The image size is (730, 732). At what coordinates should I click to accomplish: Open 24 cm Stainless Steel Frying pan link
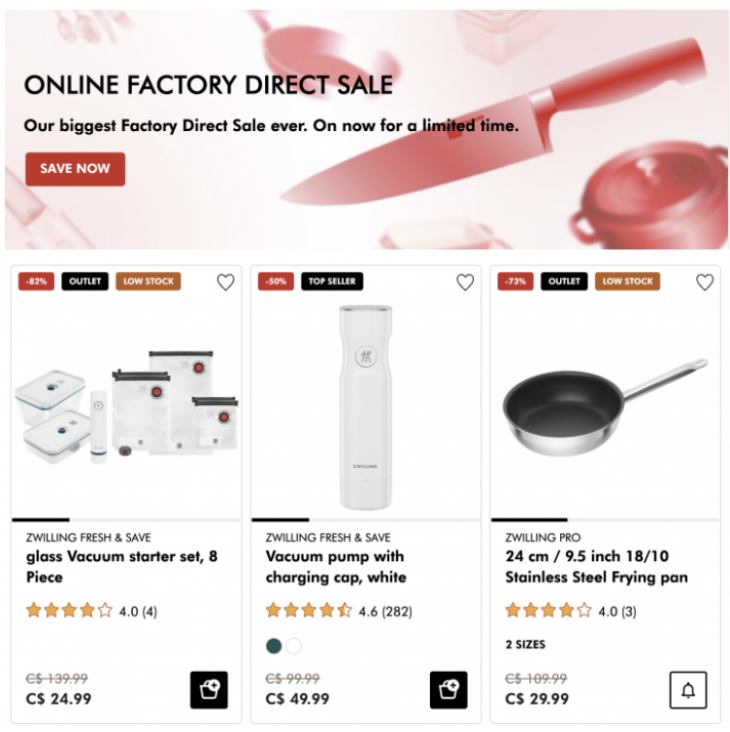pyautogui.click(x=597, y=567)
